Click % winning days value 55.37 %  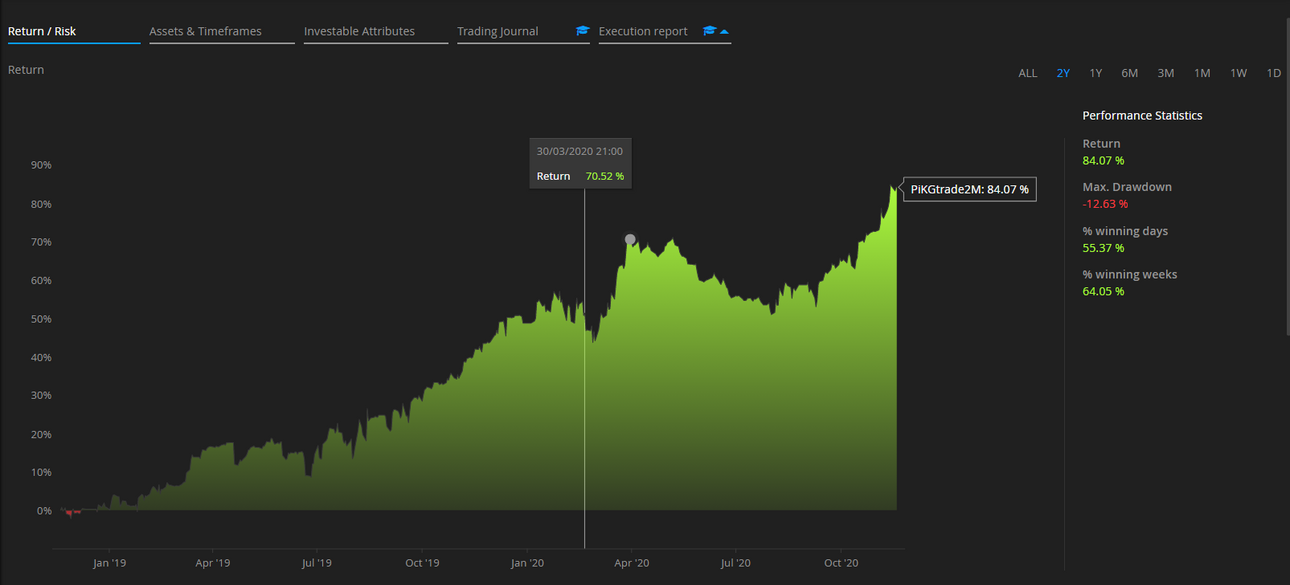[x=1104, y=248]
